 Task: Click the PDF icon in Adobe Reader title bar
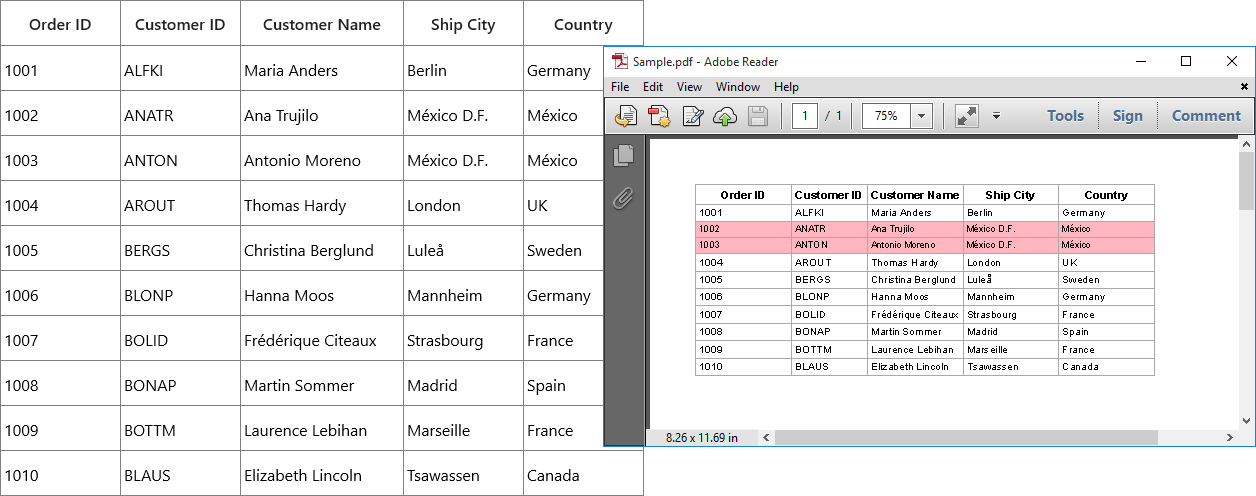[620, 62]
